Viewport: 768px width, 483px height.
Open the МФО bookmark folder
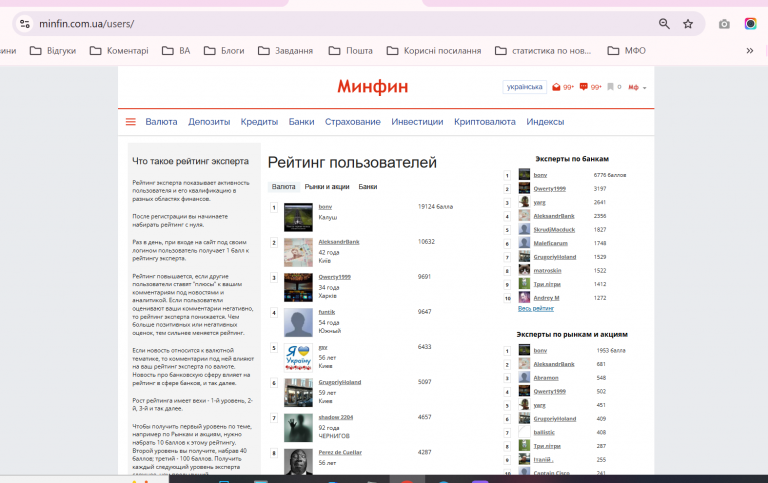[626, 50]
